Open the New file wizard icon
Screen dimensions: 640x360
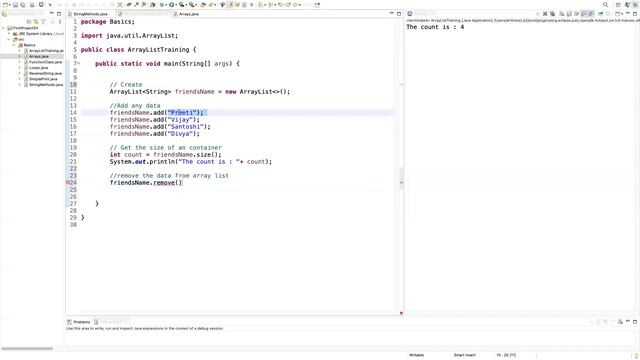coord(5,4)
